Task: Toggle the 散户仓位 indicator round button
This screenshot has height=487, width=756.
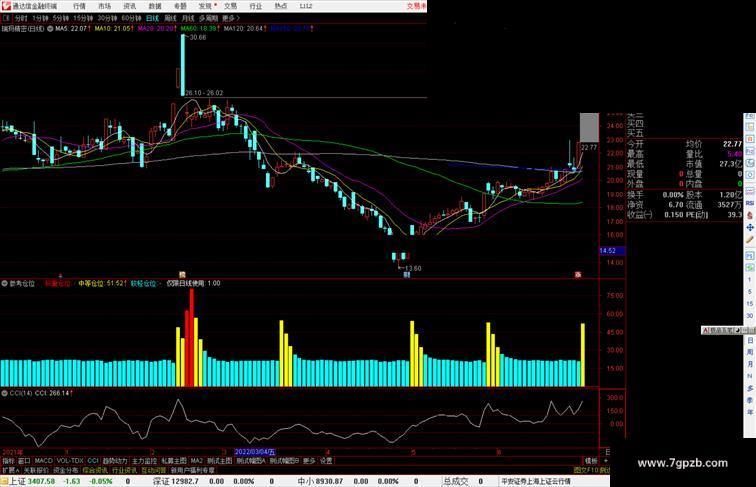Action: [5, 284]
